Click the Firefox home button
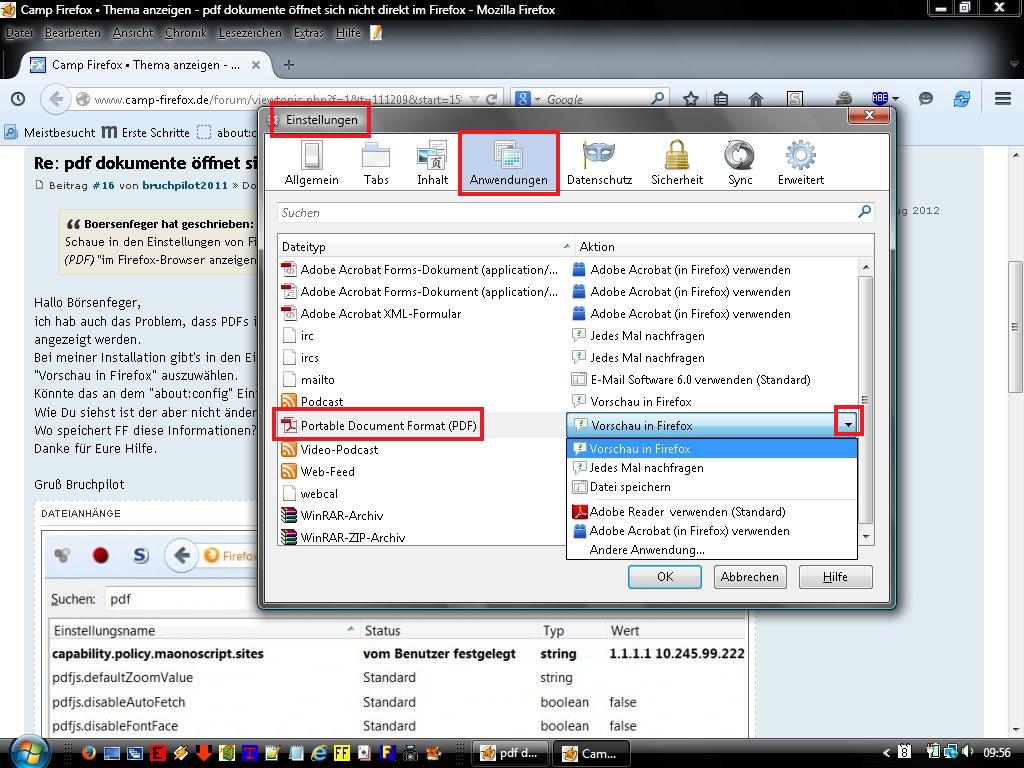Image resolution: width=1024 pixels, height=768 pixels. tap(756, 99)
